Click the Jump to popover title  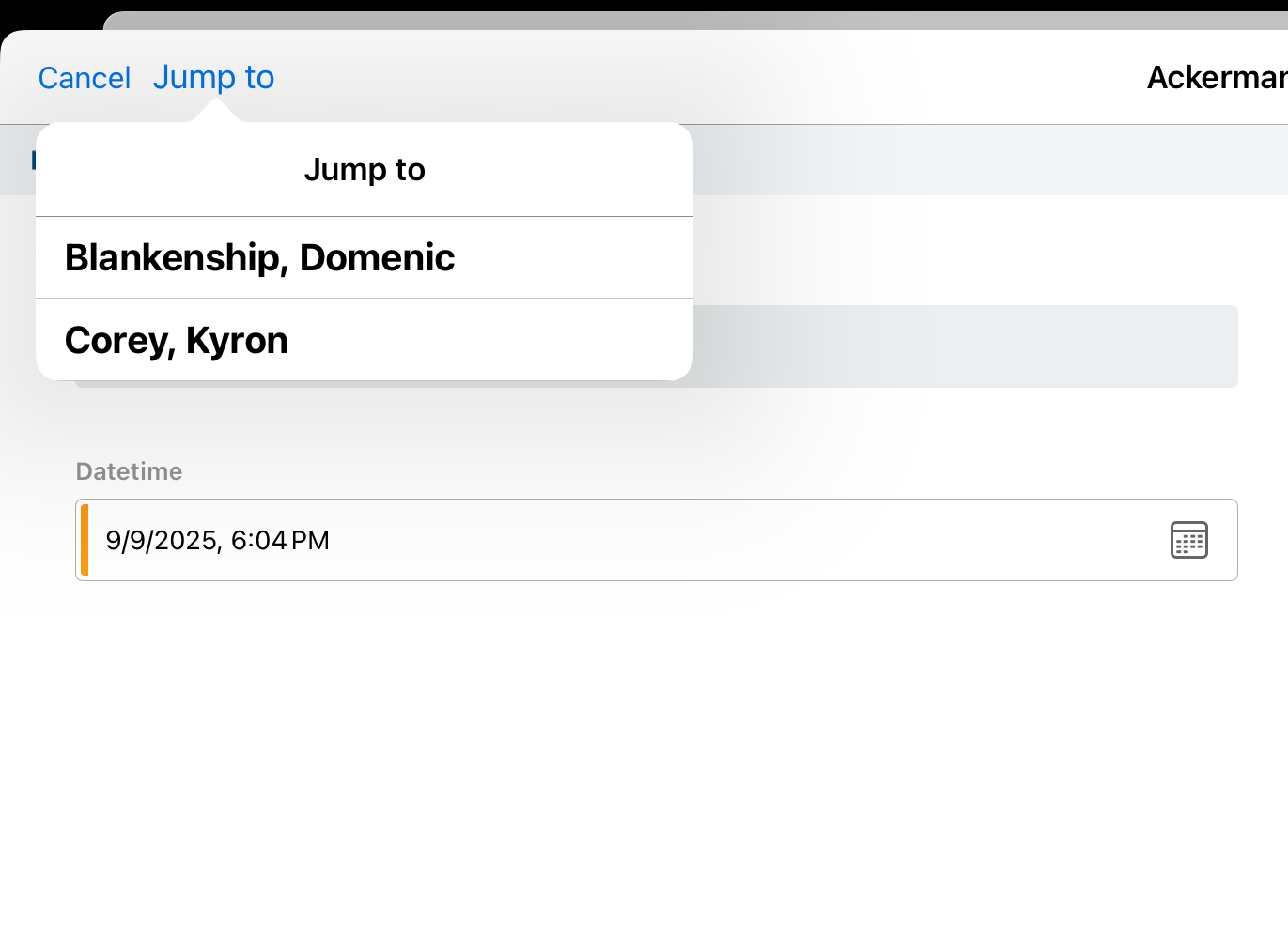pos(365,170)
